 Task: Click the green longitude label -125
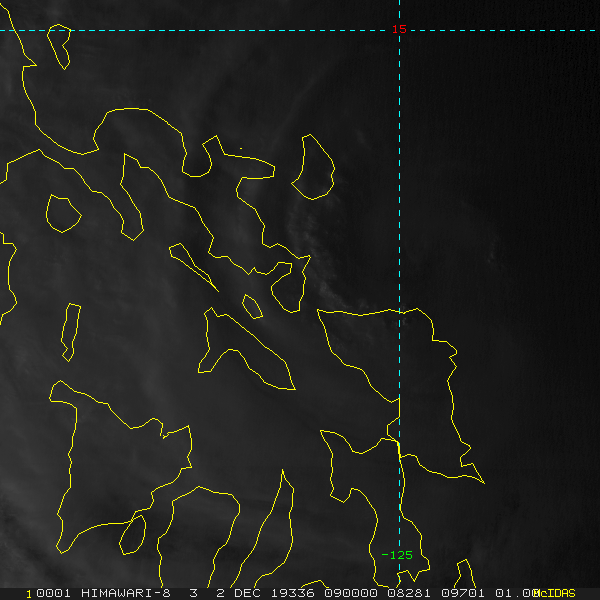coord(397,555)
